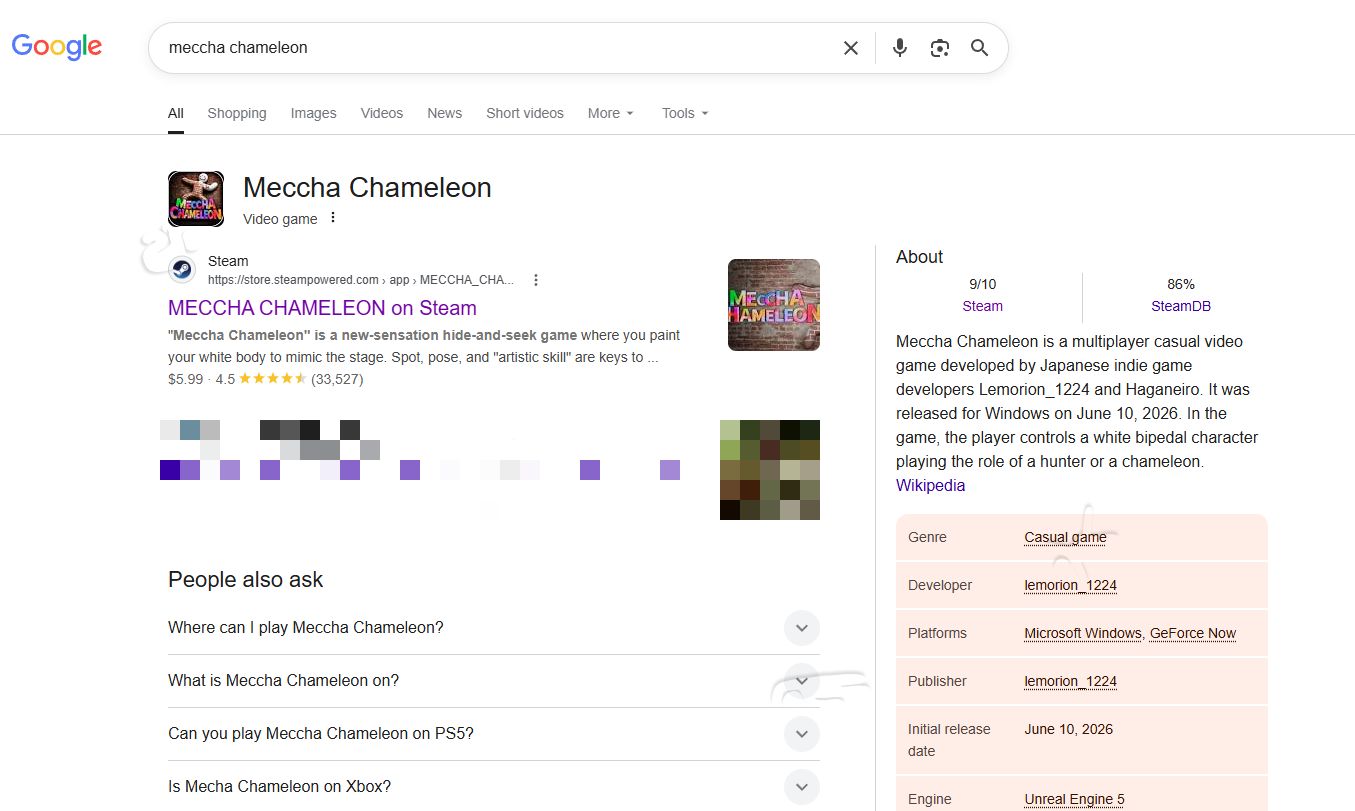Open search by image camera icon
This screenshot has width=1355, height=811.
940,48
